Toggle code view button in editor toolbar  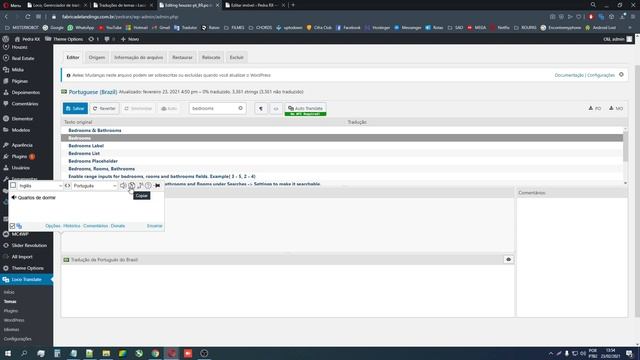tap(276, 109)
